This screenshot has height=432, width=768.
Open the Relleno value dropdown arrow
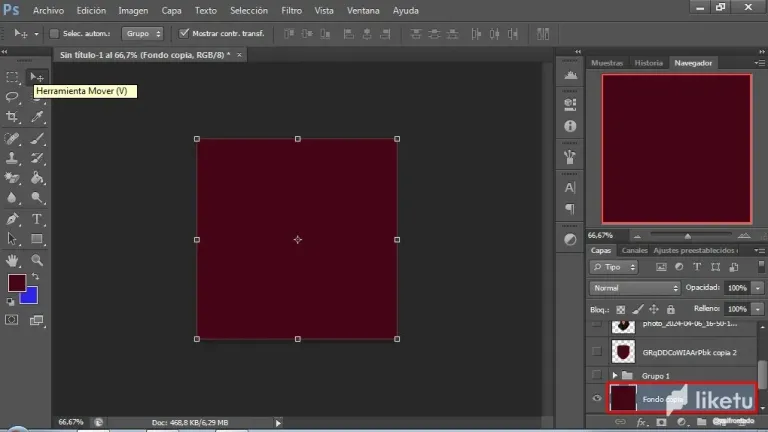pyautogui.click(x=758, y=309)
